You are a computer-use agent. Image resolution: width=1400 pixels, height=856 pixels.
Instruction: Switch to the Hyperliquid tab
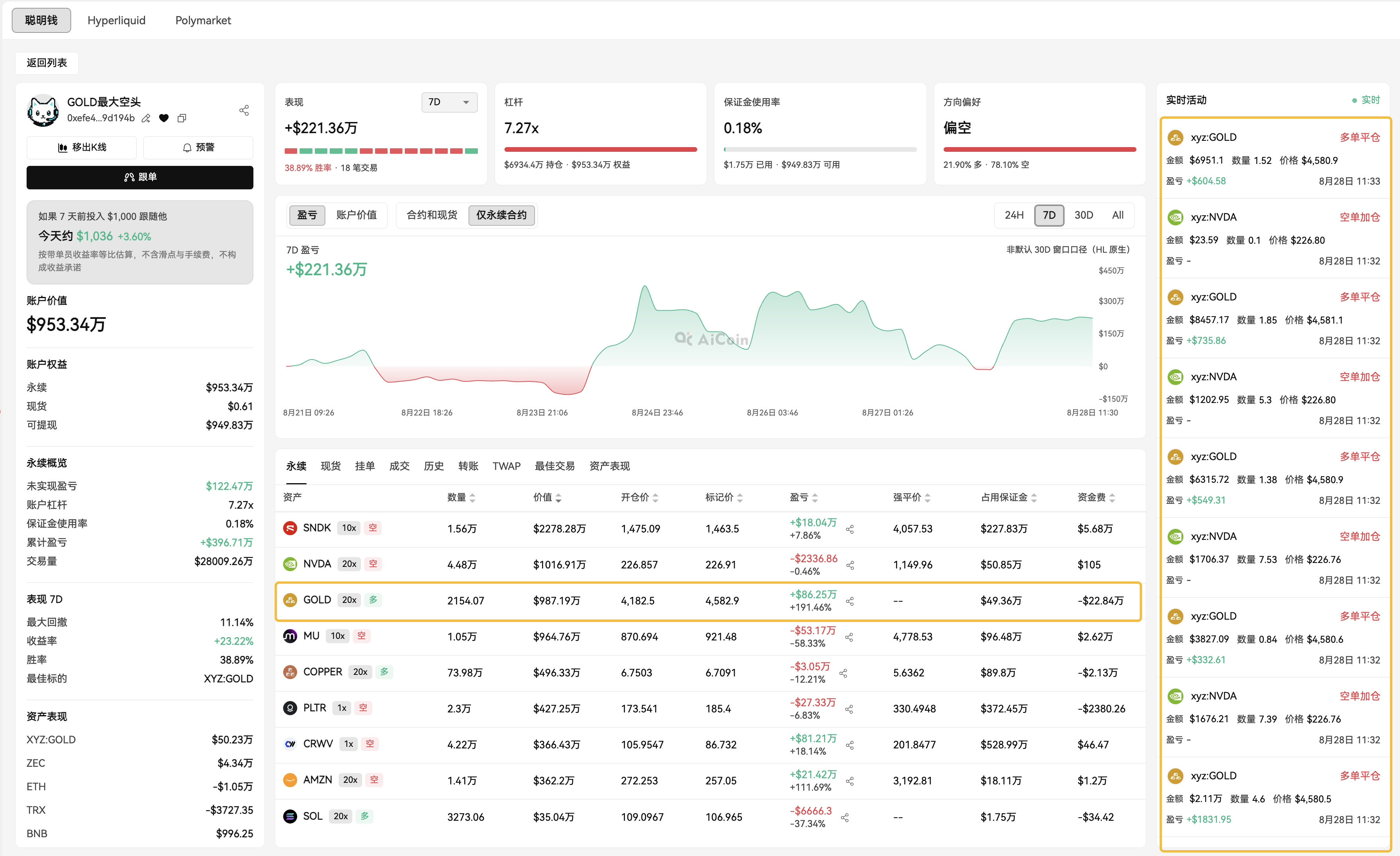pyautogui.click(x=117, y=20)
